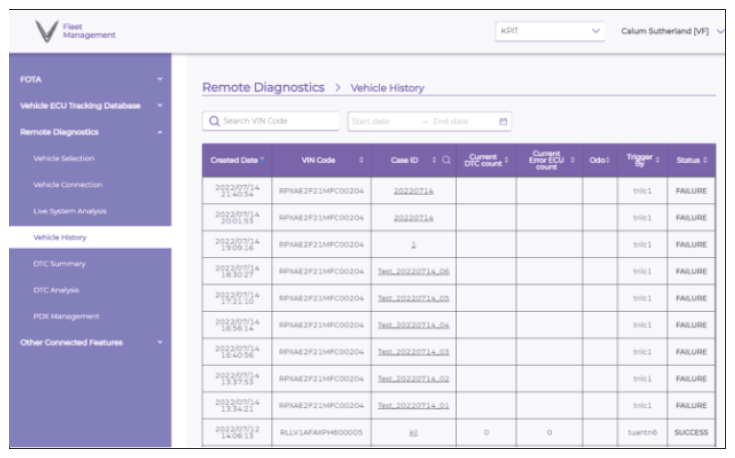Image resolution: width=735 pixels, height=458 pixels.
Task: Sort by Current DTC count arrows
Action: coord(506,158)
